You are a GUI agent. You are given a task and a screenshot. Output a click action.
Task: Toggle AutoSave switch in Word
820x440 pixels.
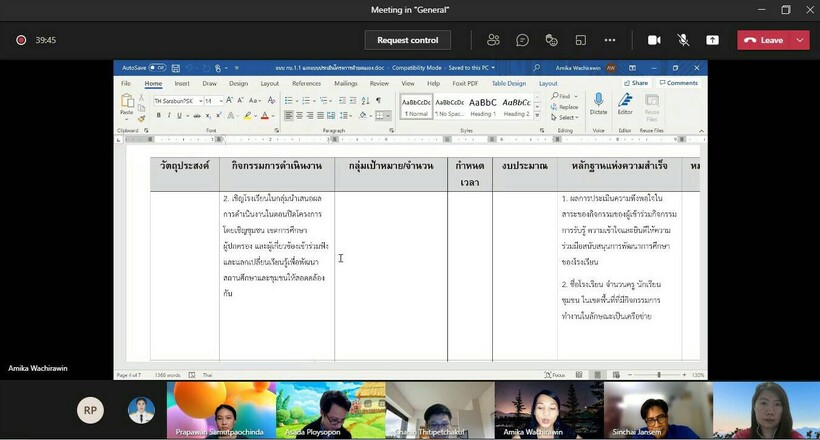tap(159, 68)
